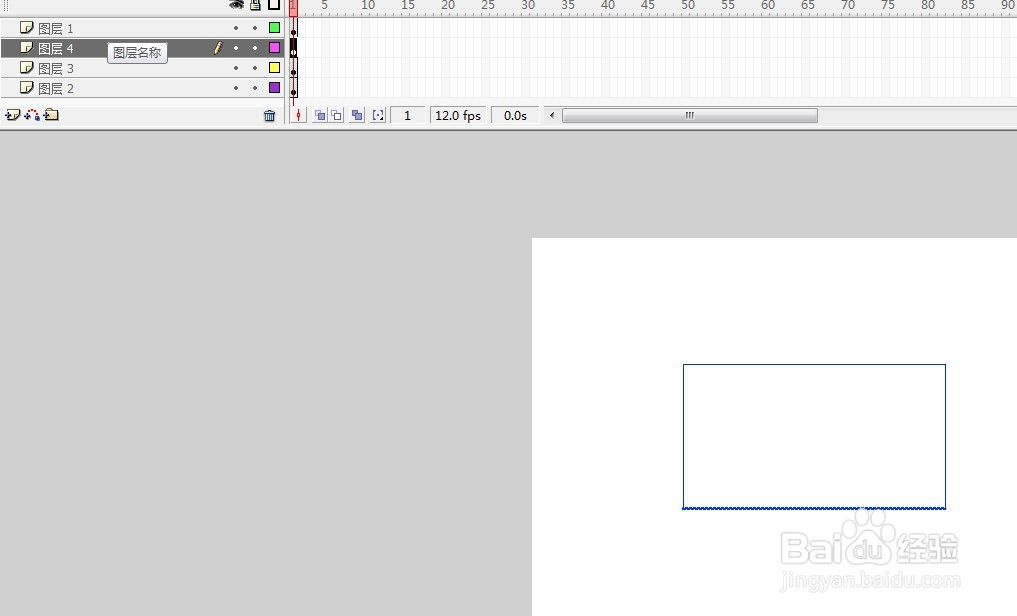Click the horizontal timeline scrollbar thumb
Image resolution: width=1017 pixels, height=616 pixels.
[689, 115]
